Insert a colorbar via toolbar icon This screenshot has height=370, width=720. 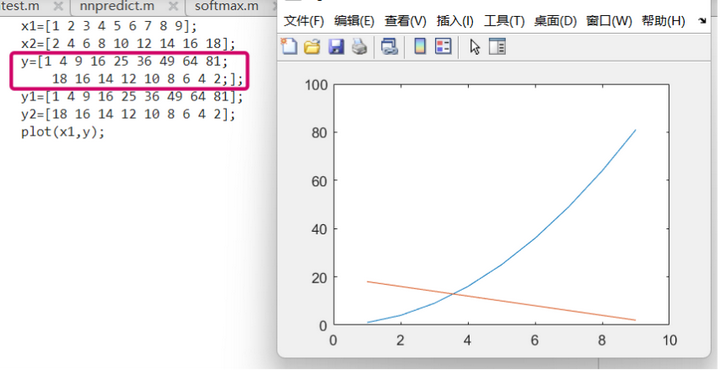click(420, 46)
